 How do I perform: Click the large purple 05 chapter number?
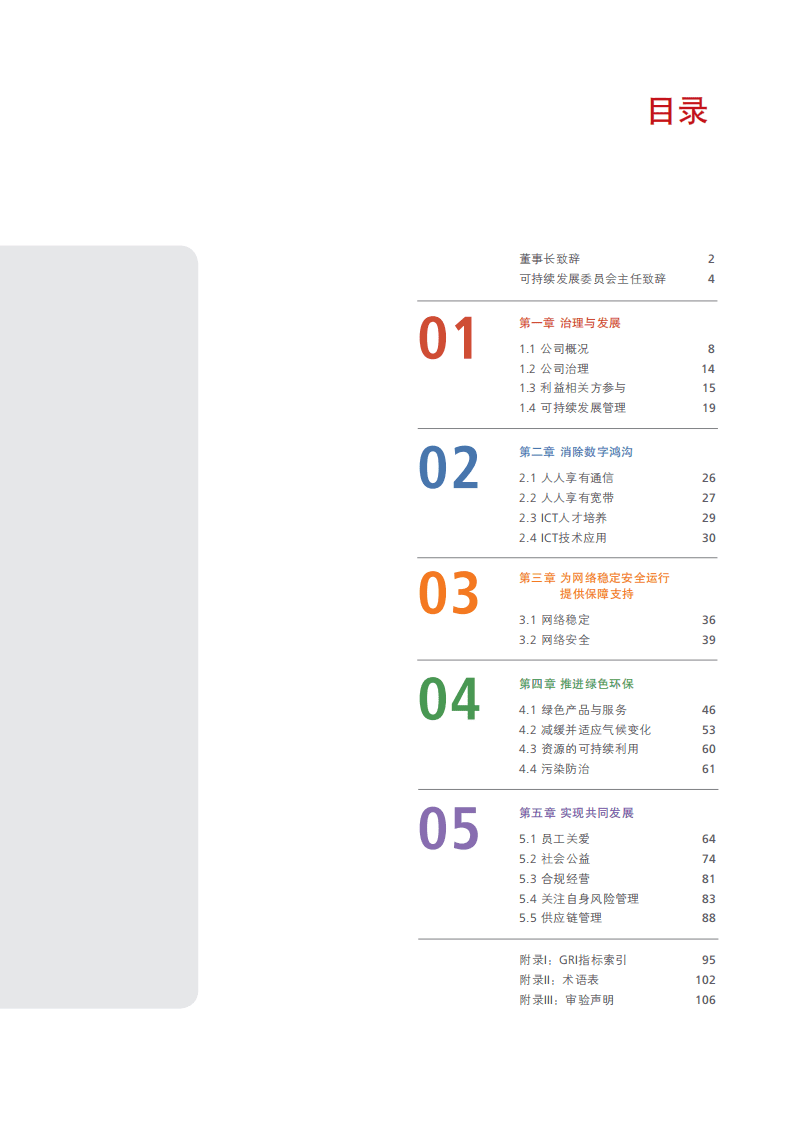point(449,828)
